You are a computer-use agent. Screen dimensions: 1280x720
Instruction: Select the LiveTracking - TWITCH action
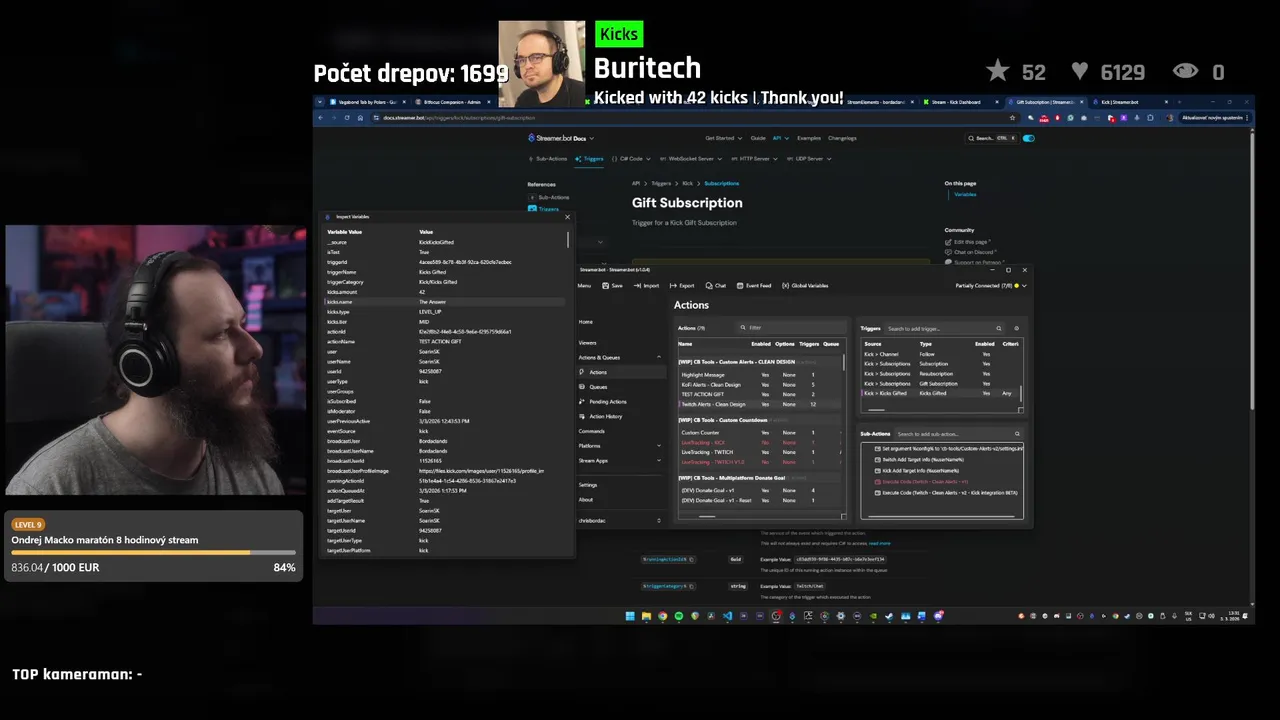pos(760,452)
